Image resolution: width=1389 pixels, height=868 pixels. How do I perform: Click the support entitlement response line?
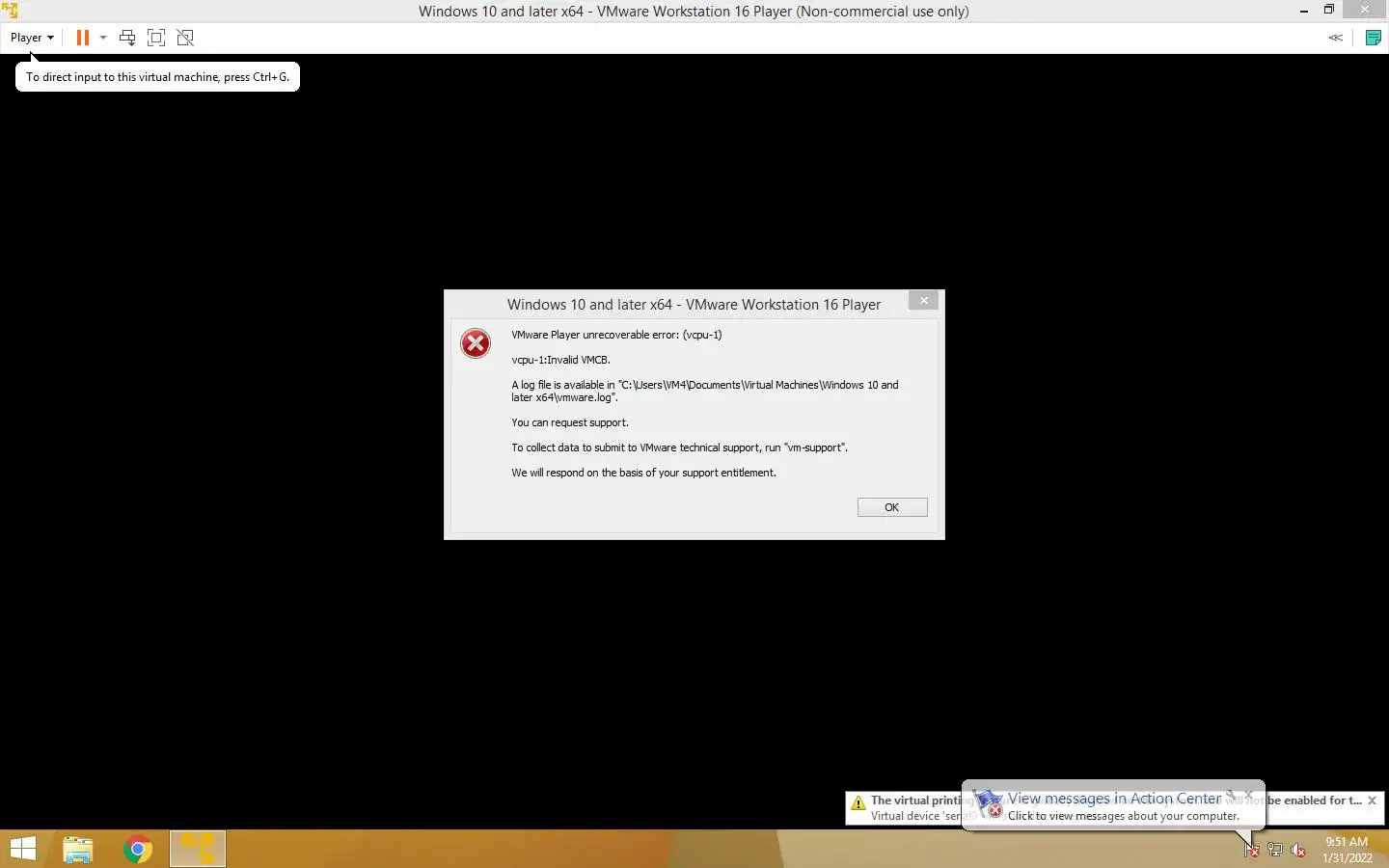pos(643,473)
